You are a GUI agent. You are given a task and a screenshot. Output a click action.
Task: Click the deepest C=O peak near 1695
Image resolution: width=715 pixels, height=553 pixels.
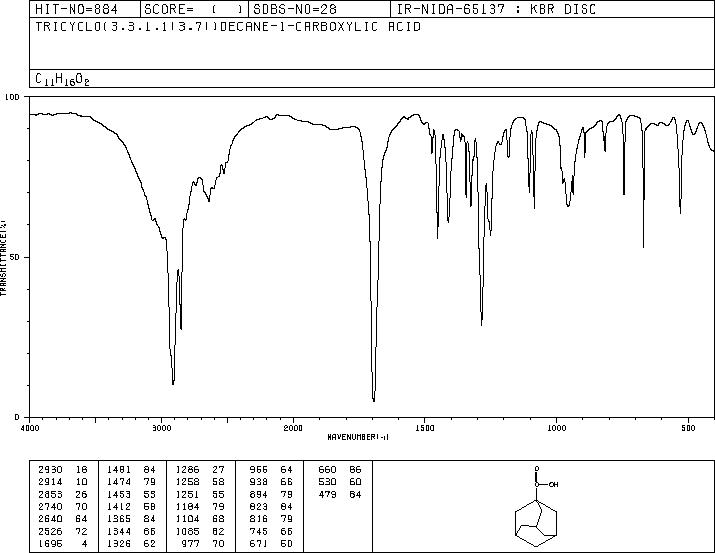(x=374, y=400)
